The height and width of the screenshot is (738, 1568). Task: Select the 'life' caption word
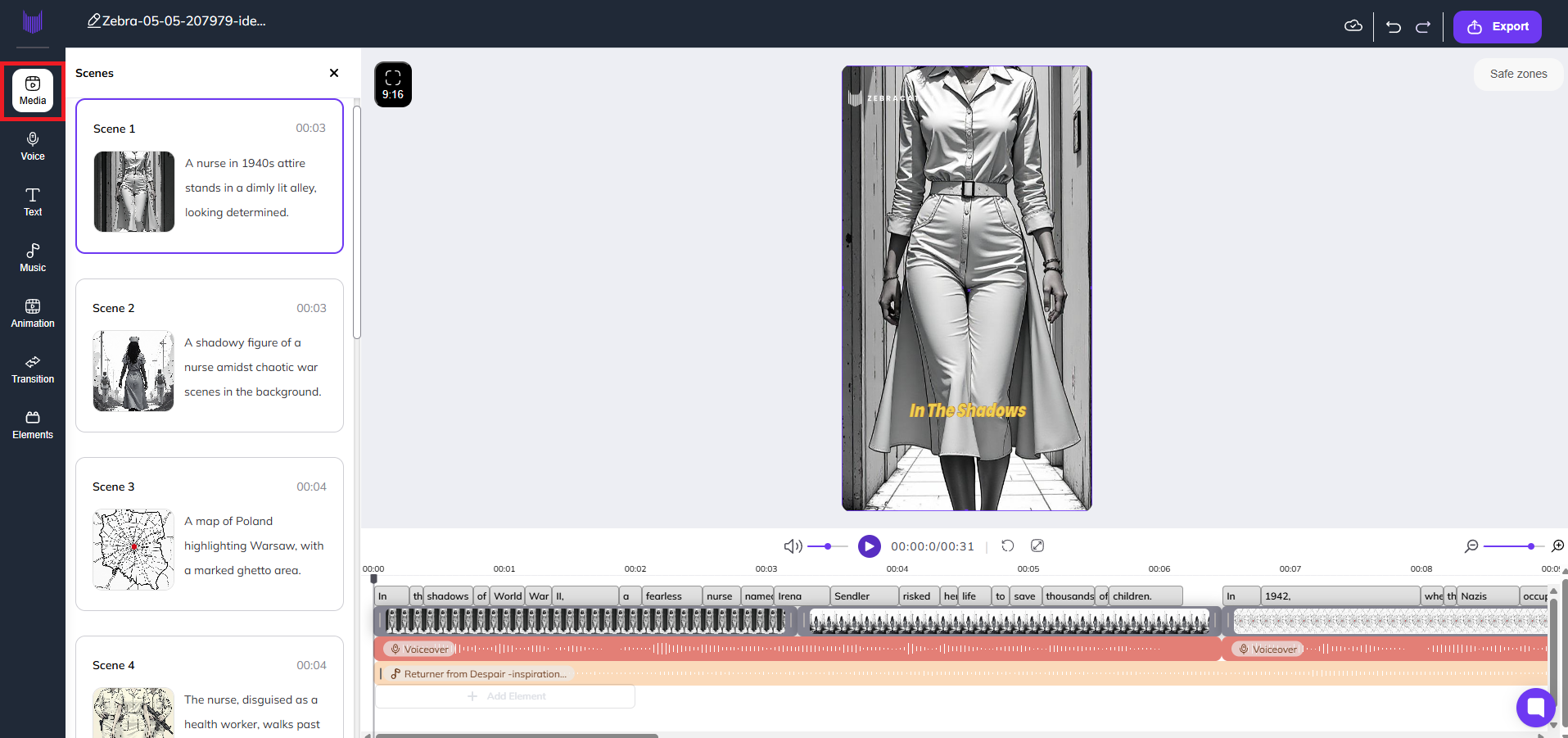tap(974, 596)
